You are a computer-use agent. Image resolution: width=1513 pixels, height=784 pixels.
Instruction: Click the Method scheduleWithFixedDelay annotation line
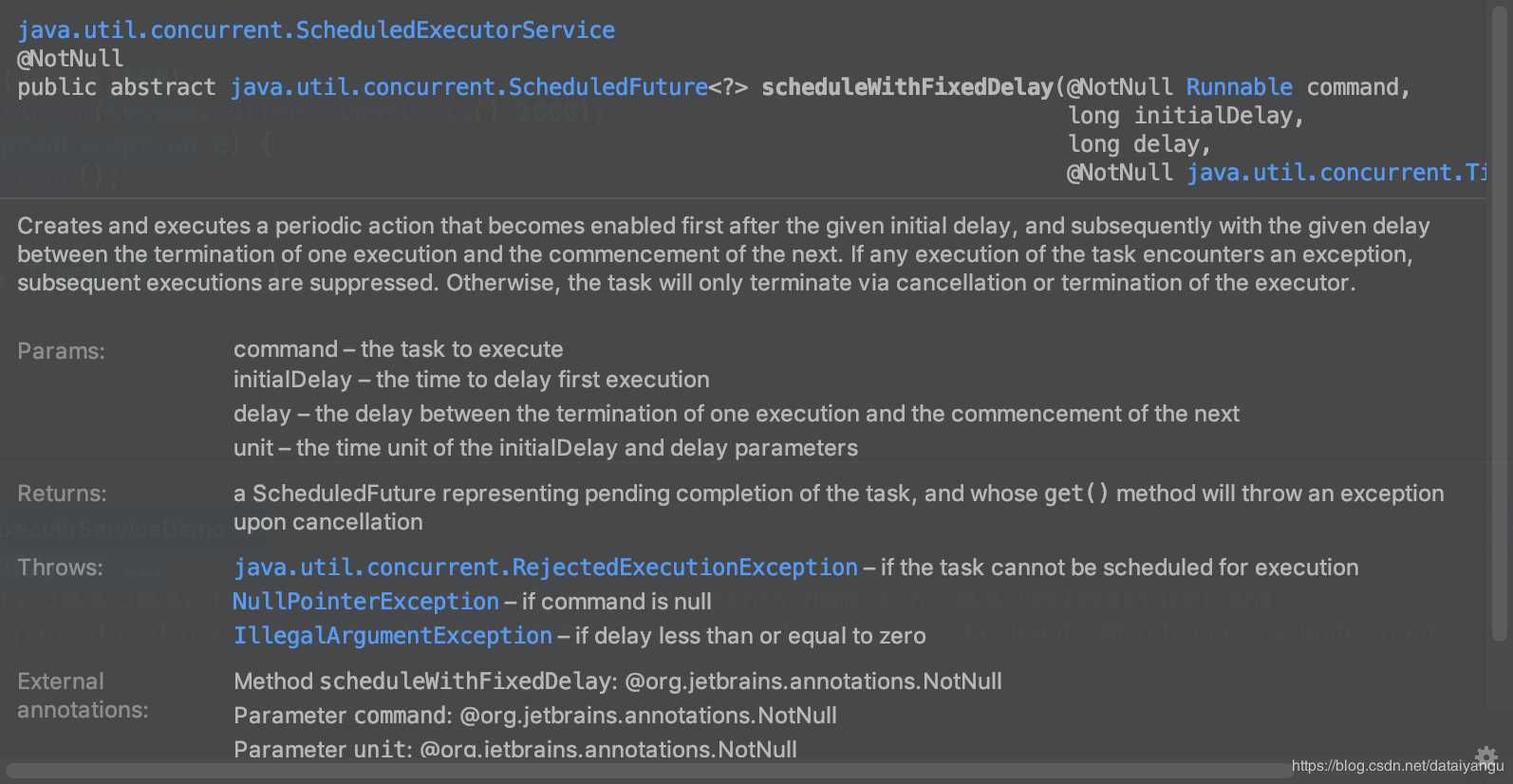point(618,681)
